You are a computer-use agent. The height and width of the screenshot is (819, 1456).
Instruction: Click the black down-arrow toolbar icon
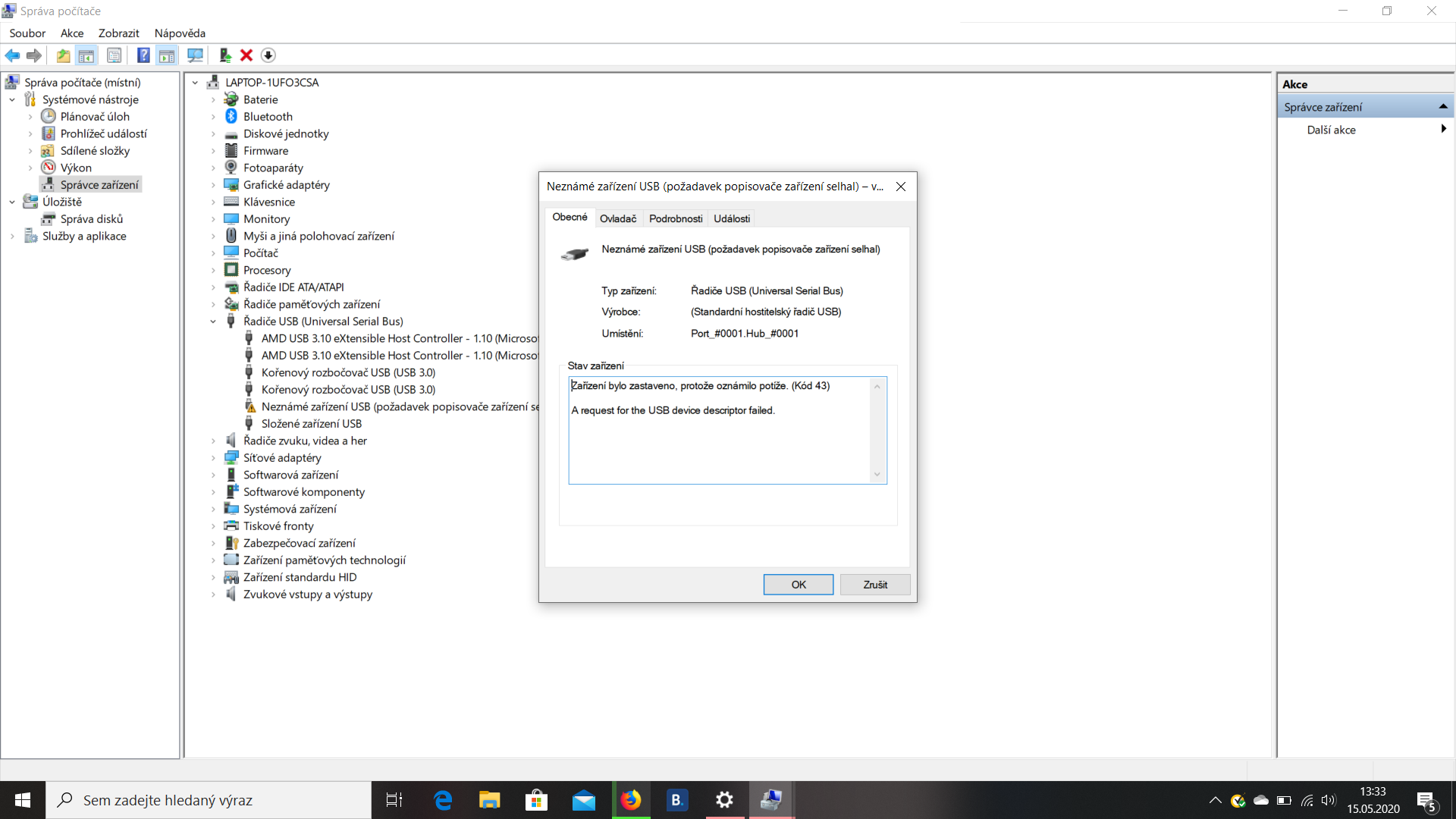point(268,55)
